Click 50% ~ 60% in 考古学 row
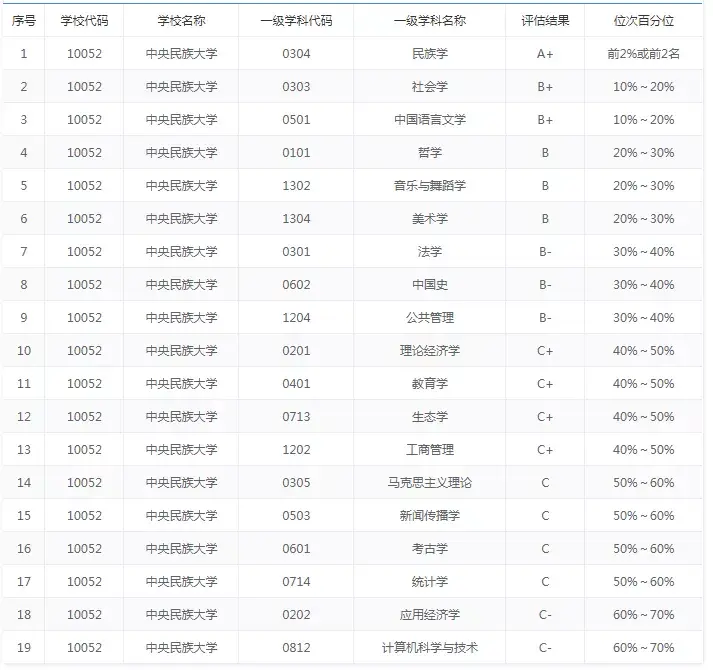Image resolution: width=713 pixels, height=670 pixels. pyautogui.click(x=644, y=549)
